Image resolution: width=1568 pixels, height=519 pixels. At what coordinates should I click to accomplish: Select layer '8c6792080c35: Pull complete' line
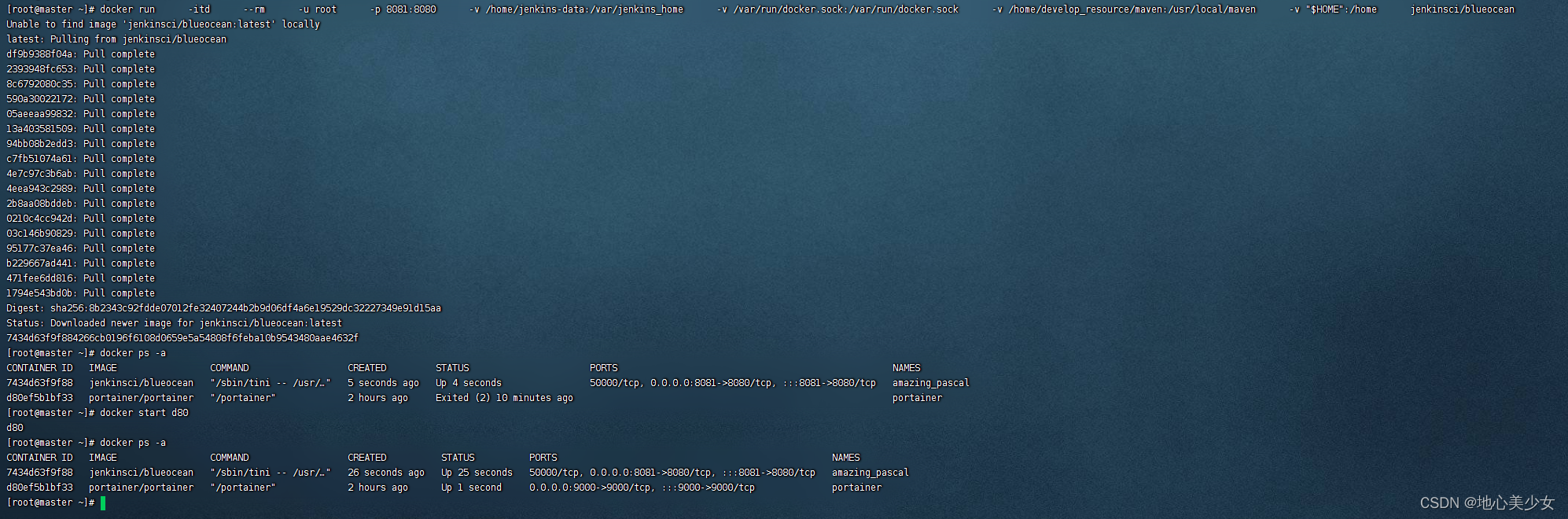tap(81, 84)
